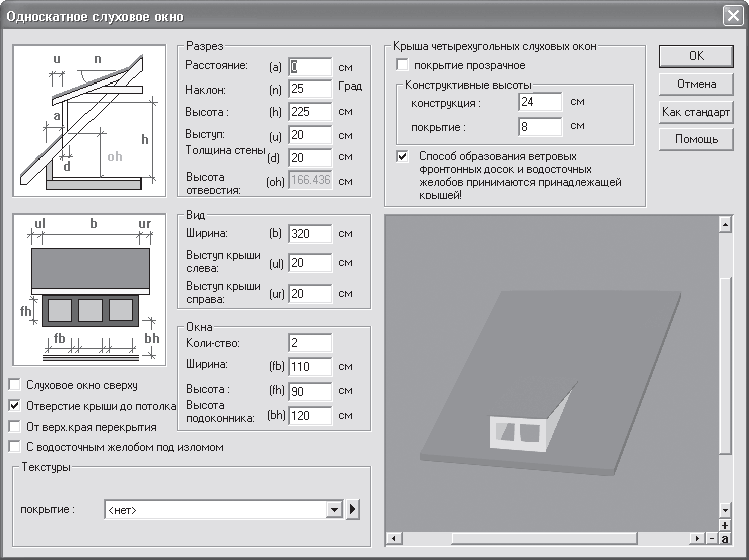Uncheck 'Отверстие крыши до потолка'
749x560 pixels.
tap(14, 406)
